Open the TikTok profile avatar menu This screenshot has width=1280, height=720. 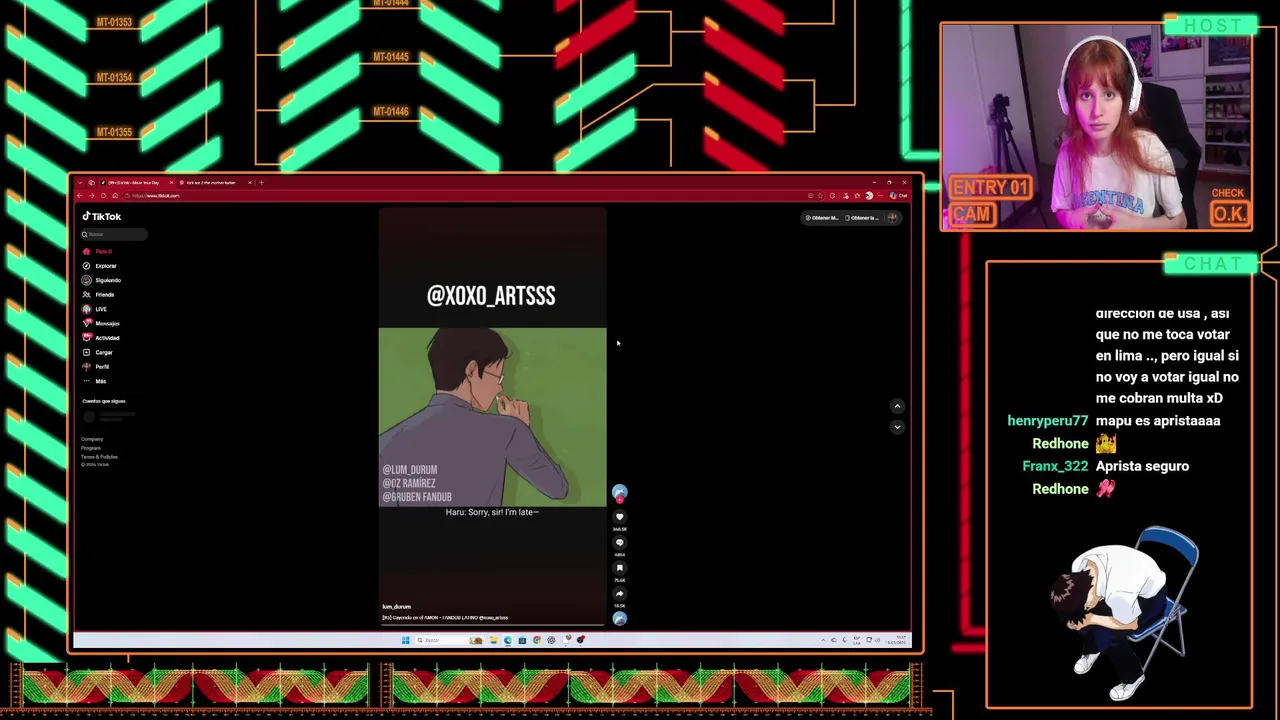892,218
